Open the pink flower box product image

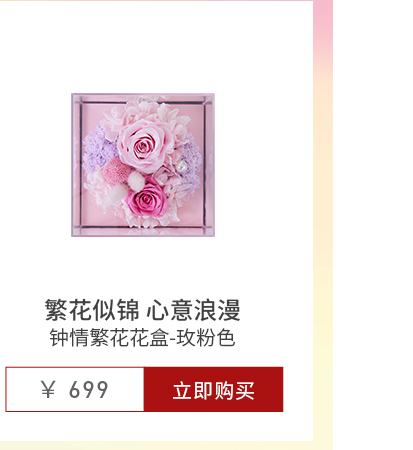point(143,165)
